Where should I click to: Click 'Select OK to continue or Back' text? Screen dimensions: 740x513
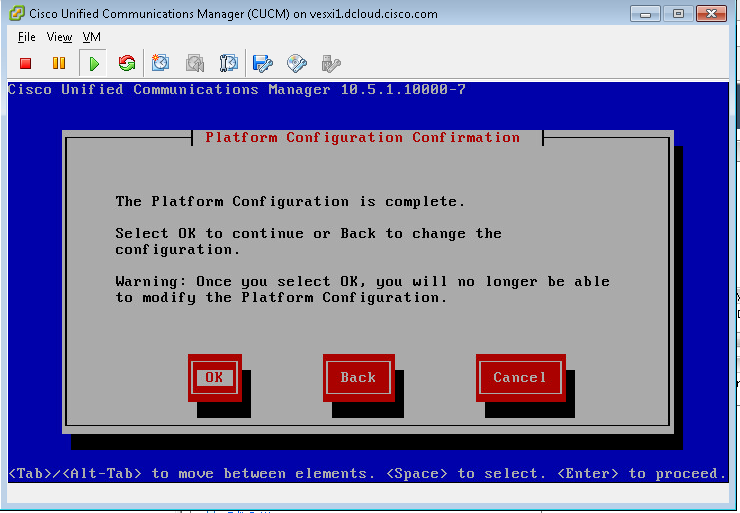point(309,234)
